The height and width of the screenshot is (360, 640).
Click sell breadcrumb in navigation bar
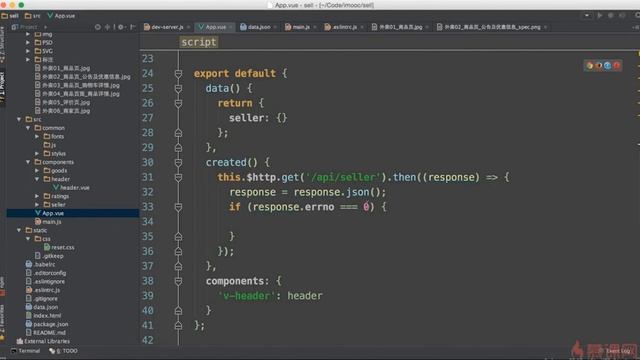pyautogui.click(x=10, y=16)
